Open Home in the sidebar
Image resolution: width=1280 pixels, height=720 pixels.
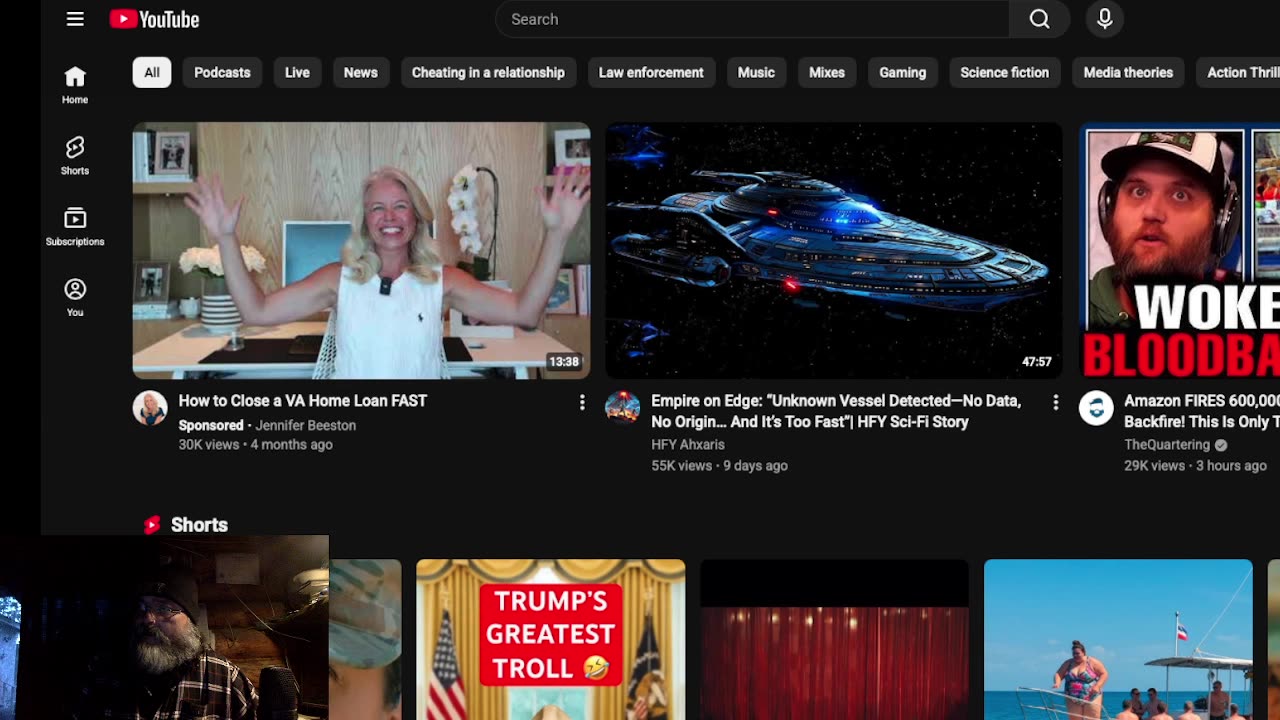(x=75, y=85)
